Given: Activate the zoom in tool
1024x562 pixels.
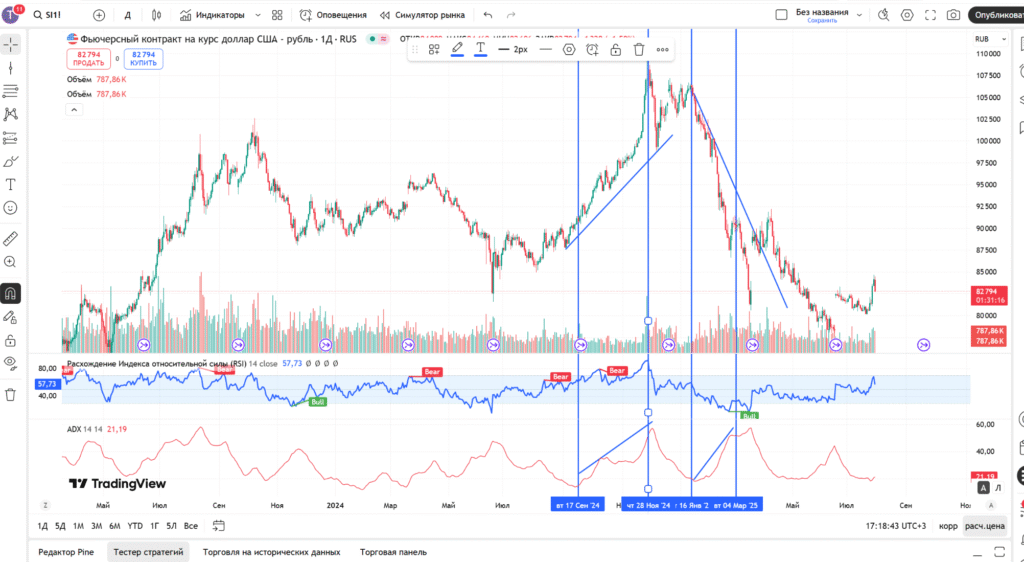Looking at the screenshot, I should pos(10,262).
